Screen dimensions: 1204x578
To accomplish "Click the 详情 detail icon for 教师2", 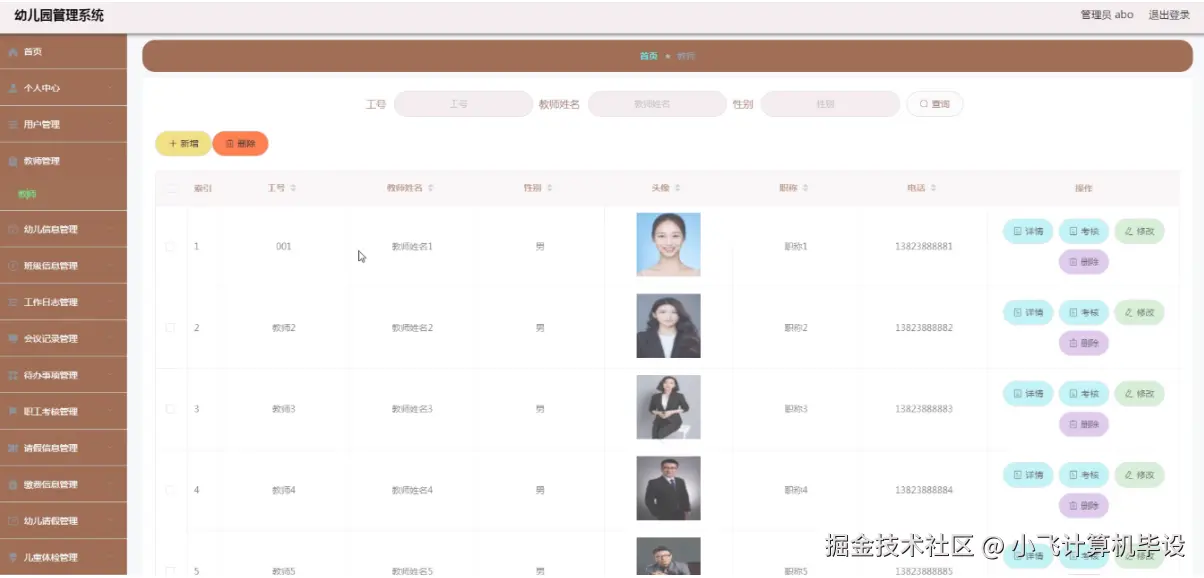I will tap(1018, 312).
